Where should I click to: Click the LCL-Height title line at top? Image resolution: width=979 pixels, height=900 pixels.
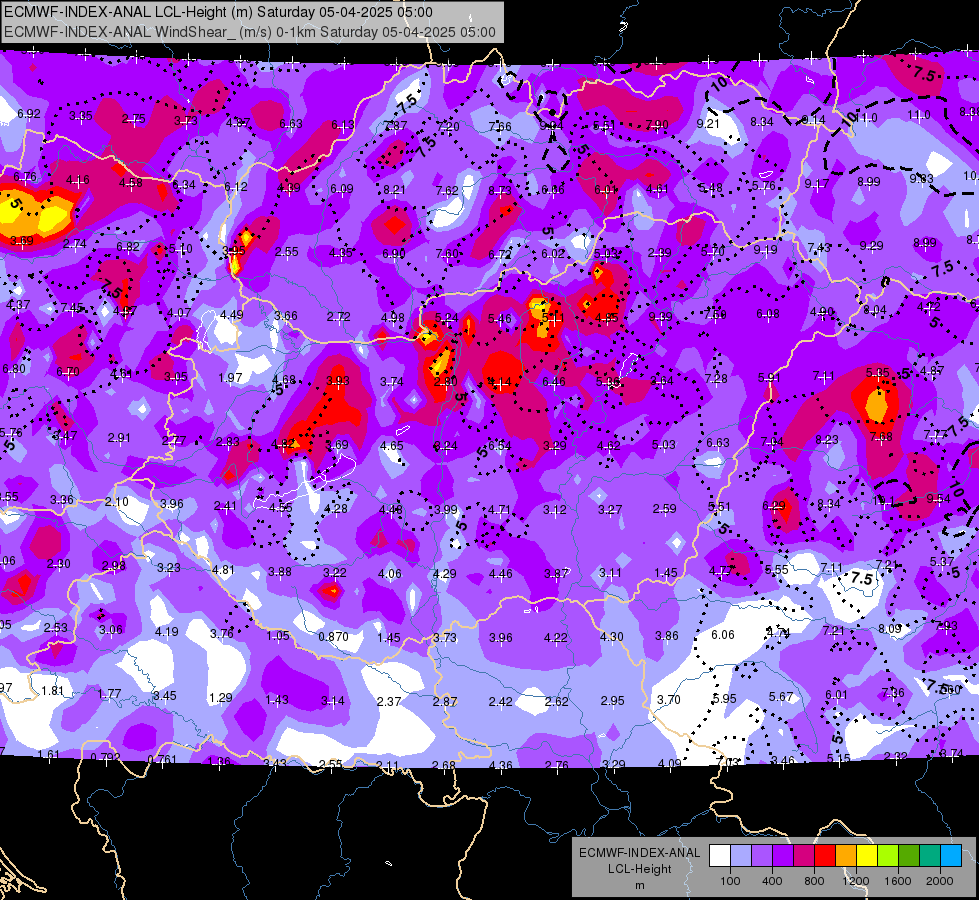(x=219, y=12)
